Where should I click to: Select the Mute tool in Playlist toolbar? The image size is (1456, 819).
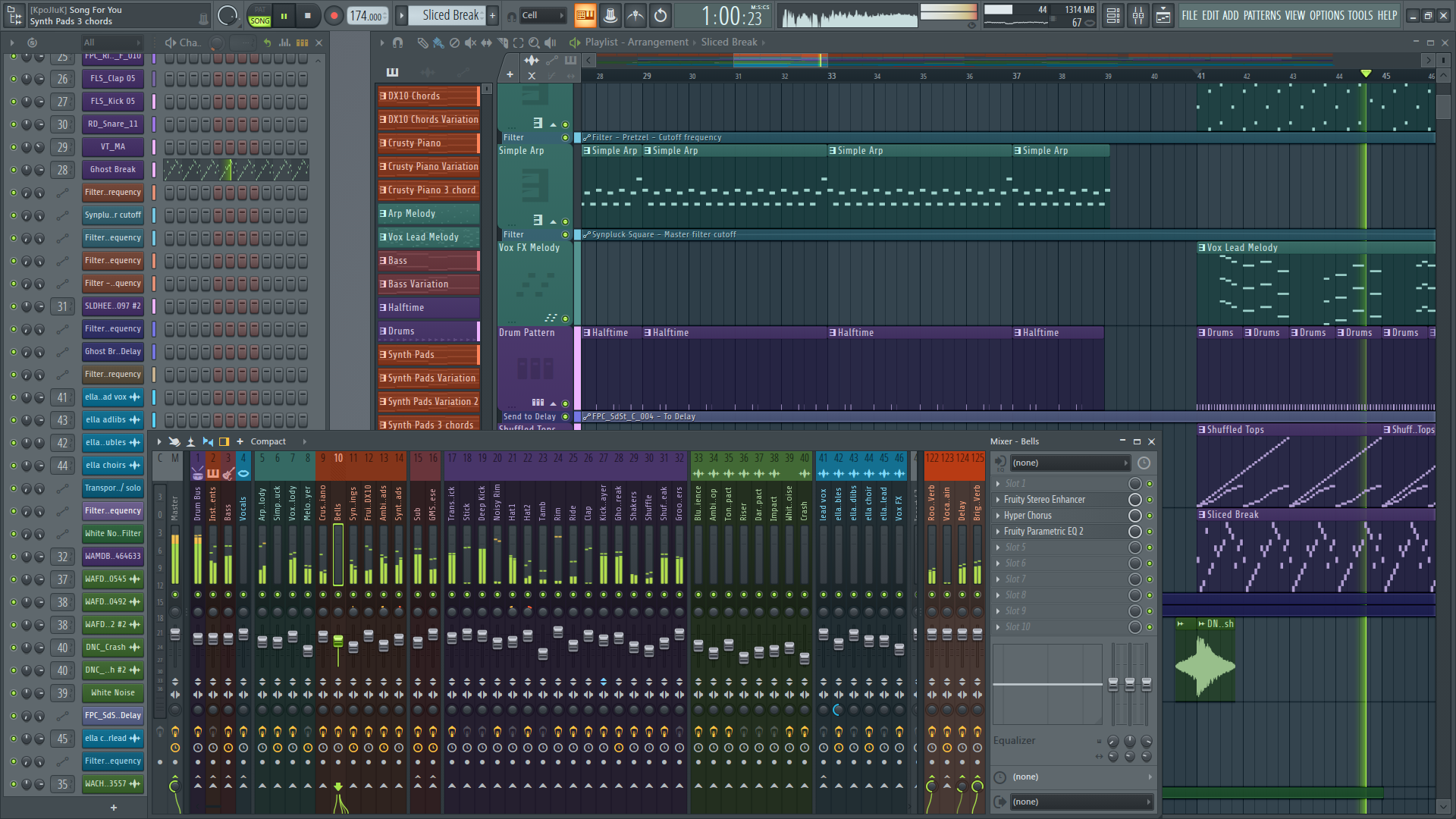tap(470, 42)
